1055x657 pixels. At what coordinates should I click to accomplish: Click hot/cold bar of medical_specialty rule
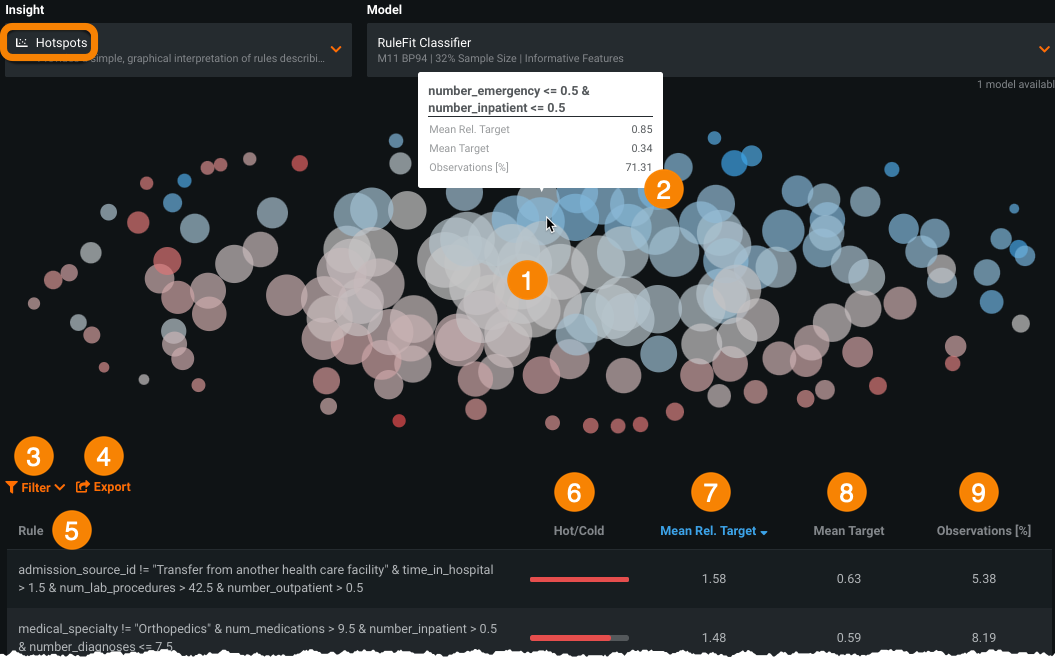579,637
